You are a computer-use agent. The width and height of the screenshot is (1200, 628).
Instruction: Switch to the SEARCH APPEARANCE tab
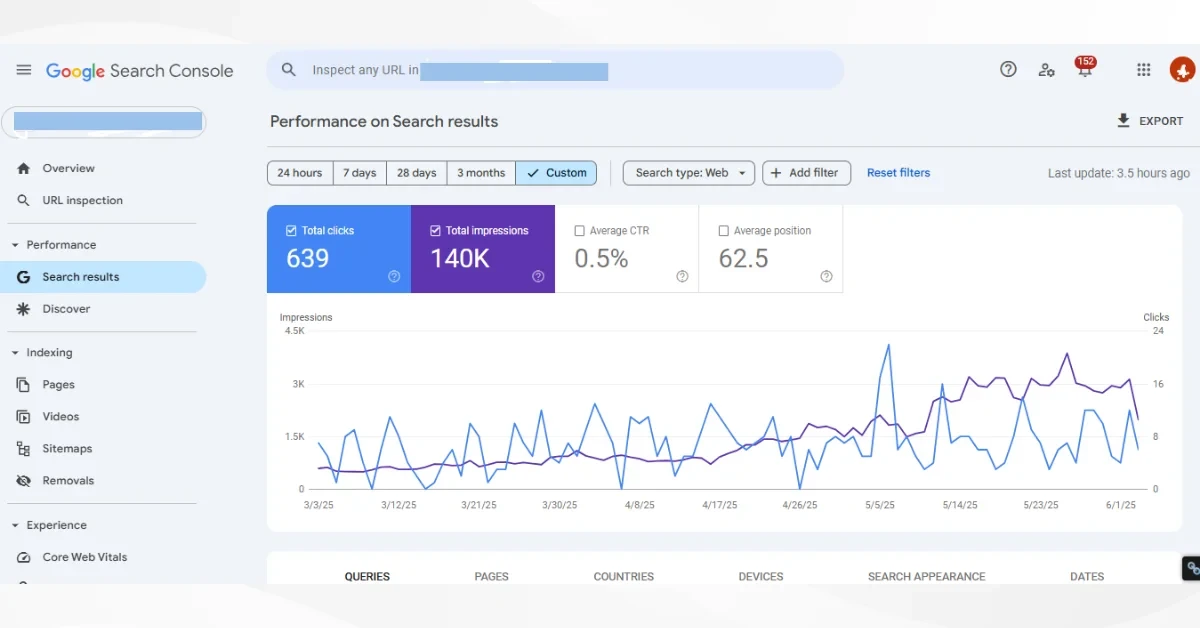[x=926, y=576]
